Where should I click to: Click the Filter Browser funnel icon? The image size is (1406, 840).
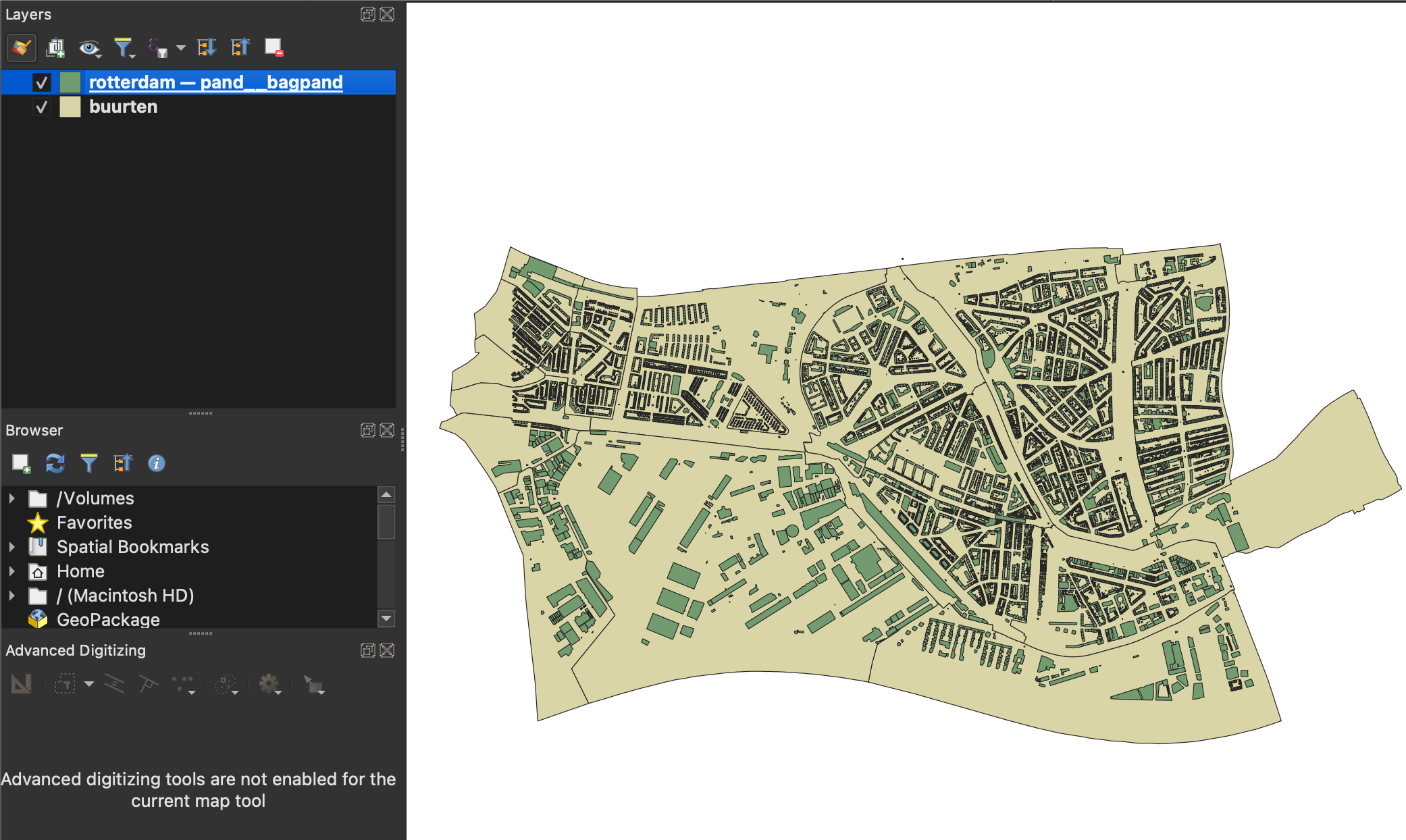pos(89,463)
